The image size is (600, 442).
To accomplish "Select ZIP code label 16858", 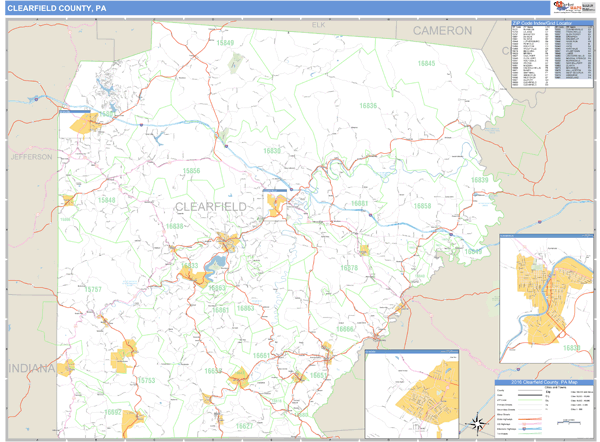I will (x=422, y=206).
